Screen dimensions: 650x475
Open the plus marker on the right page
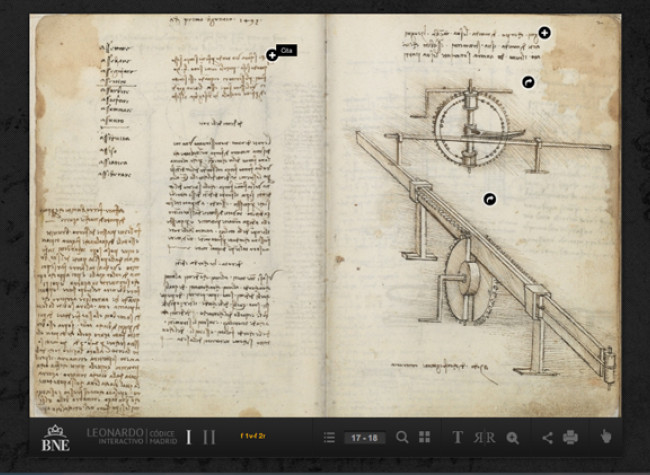pos(544,33)
